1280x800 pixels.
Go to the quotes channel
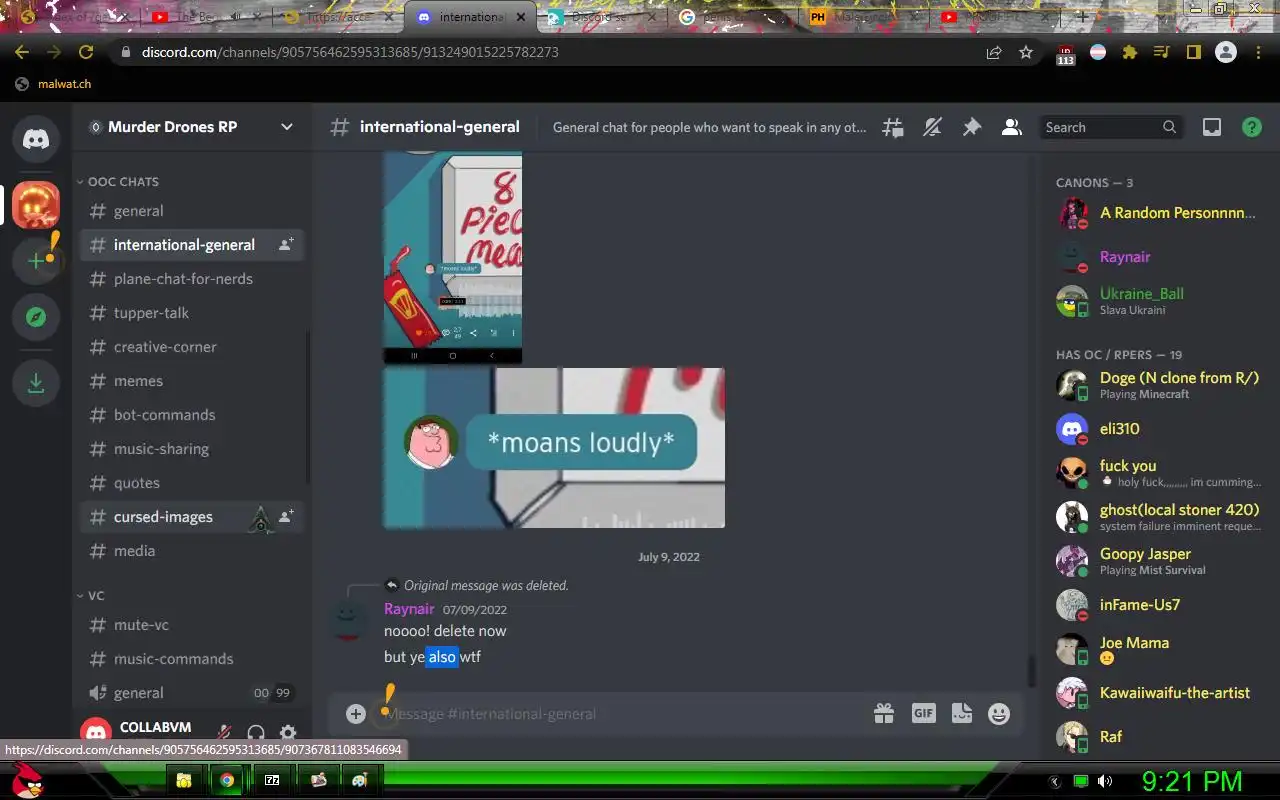[192, 483]
